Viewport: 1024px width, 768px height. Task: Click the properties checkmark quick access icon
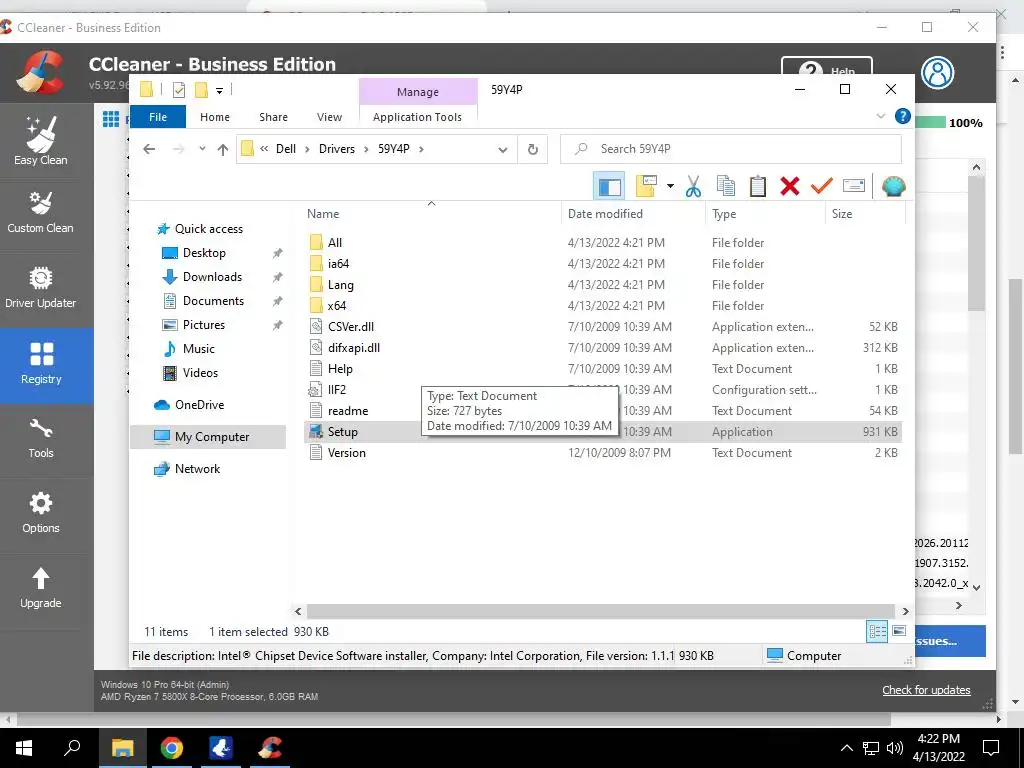[x=178, y=90]
